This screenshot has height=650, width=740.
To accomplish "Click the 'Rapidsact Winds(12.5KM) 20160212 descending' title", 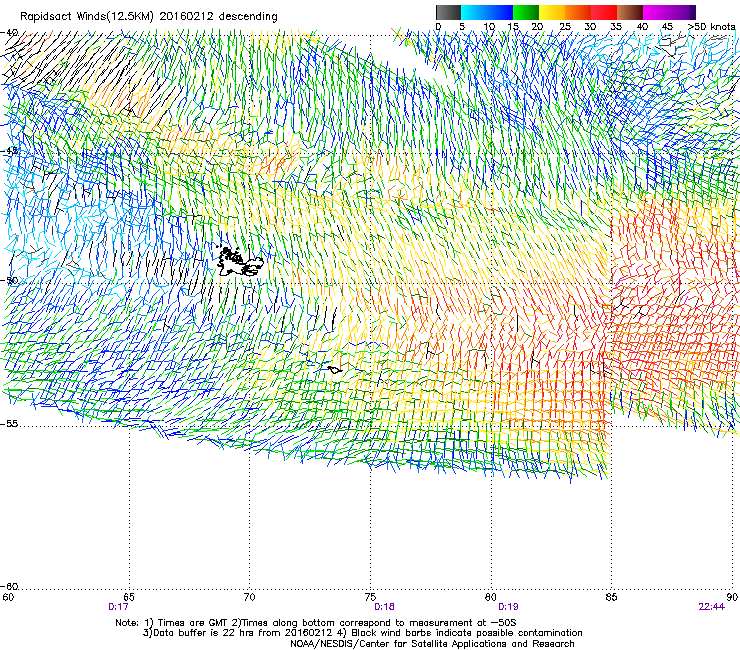I will 149,17.
